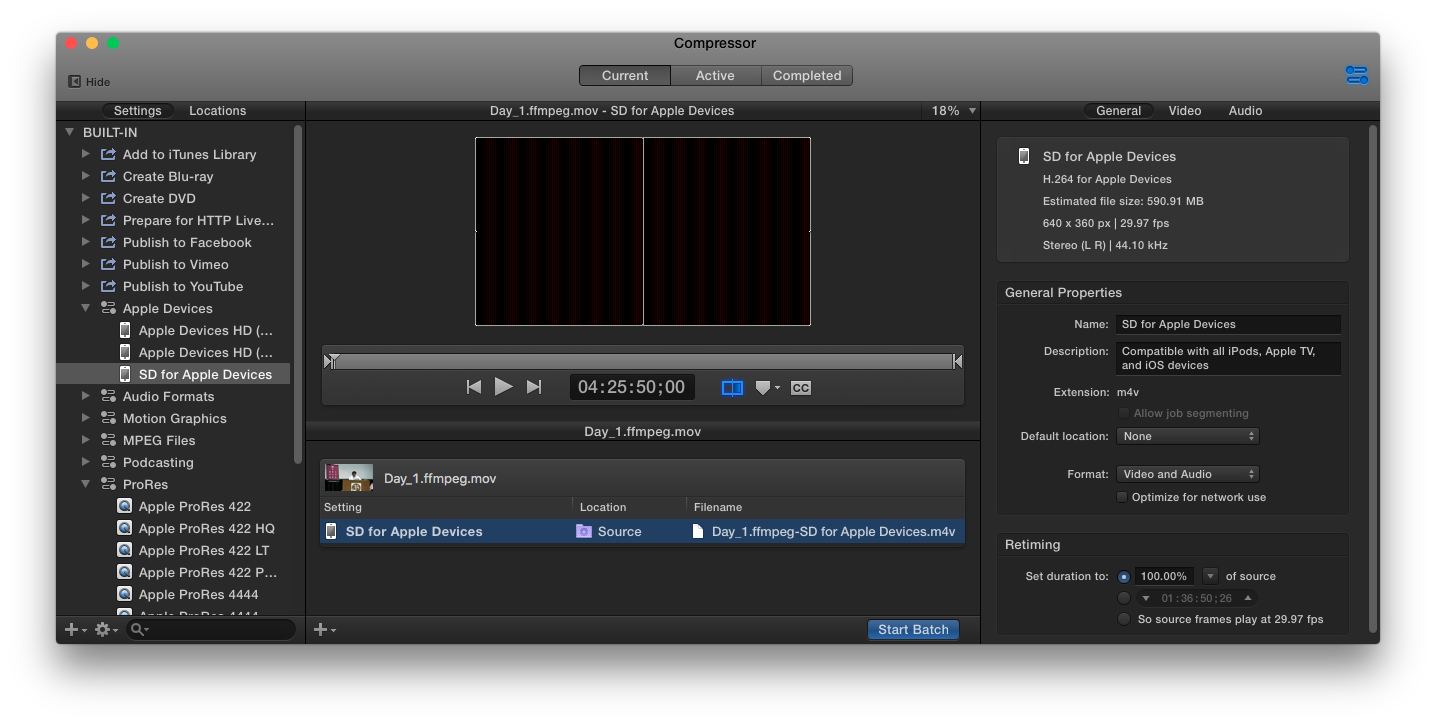This screenshot has width=1436, height=724.
Task: Click the Start Batch button
Action: 912,629
